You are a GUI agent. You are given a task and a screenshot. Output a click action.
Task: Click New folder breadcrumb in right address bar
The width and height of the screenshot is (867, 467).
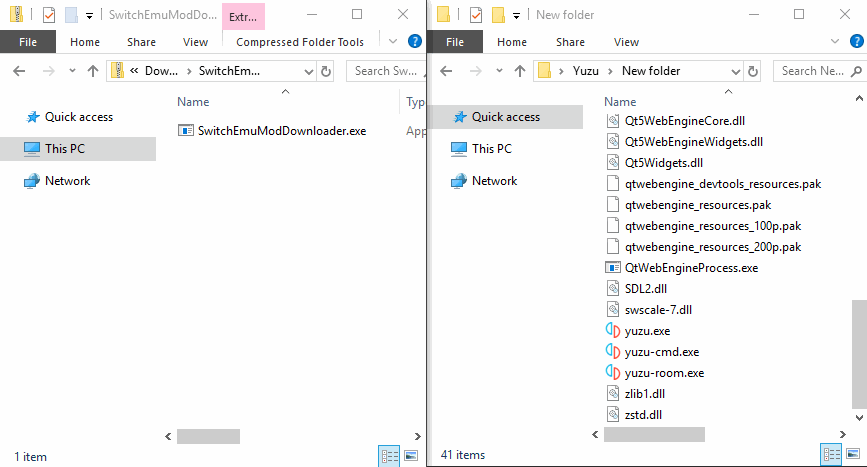pos(651,71)
